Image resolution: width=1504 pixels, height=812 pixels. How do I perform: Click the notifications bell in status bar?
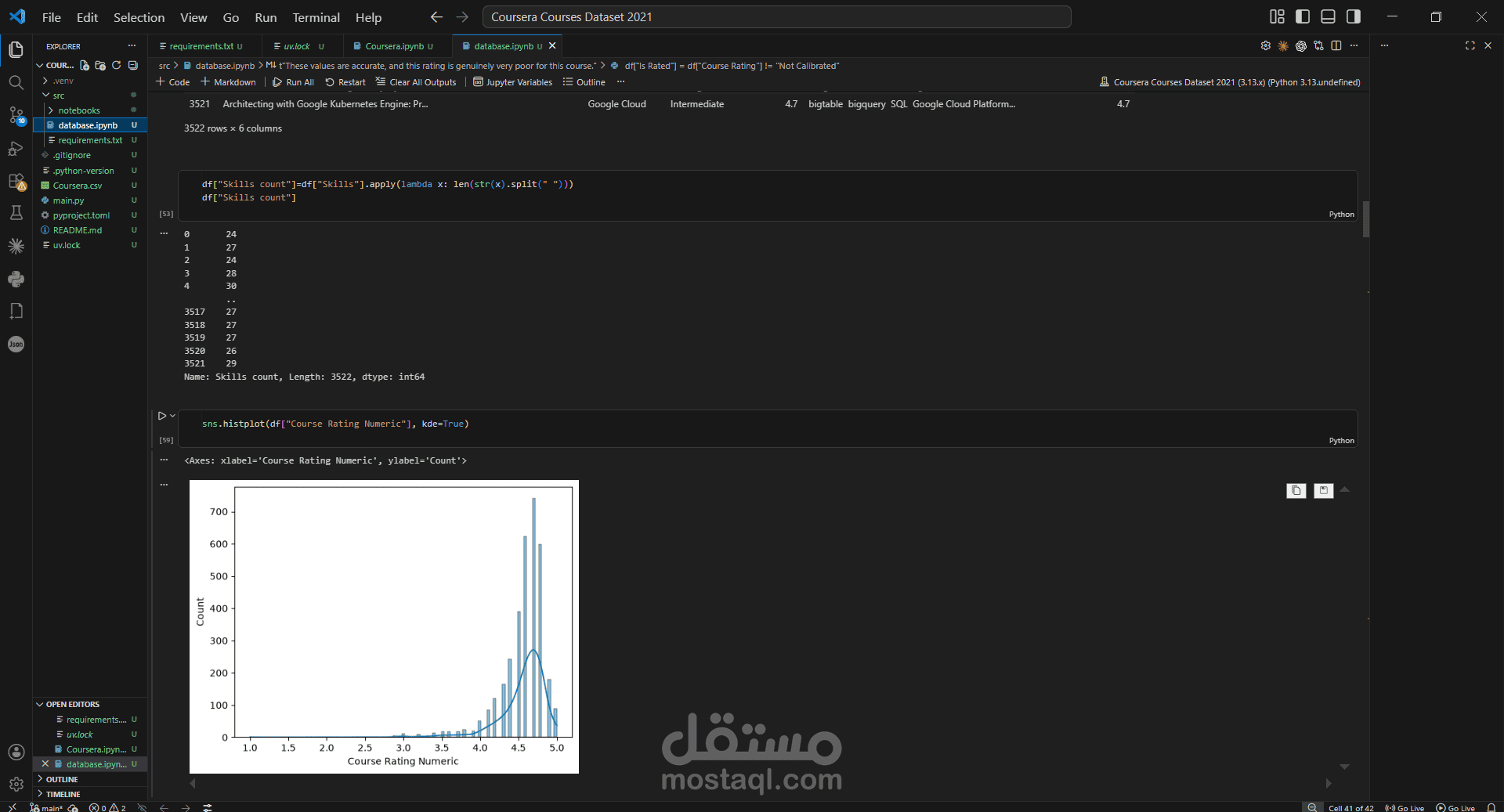tap(1491, 807)
